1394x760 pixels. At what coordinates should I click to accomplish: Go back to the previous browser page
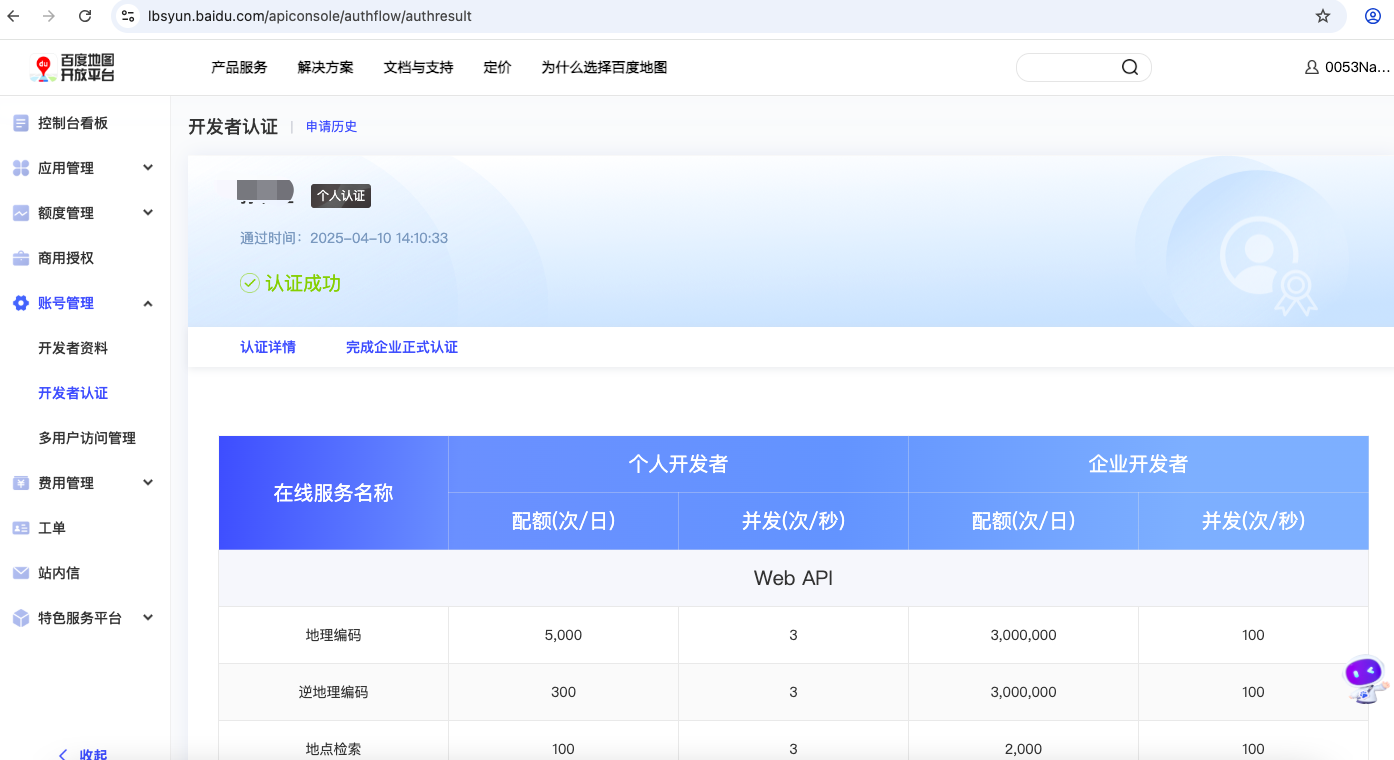[x=14, y=16]
